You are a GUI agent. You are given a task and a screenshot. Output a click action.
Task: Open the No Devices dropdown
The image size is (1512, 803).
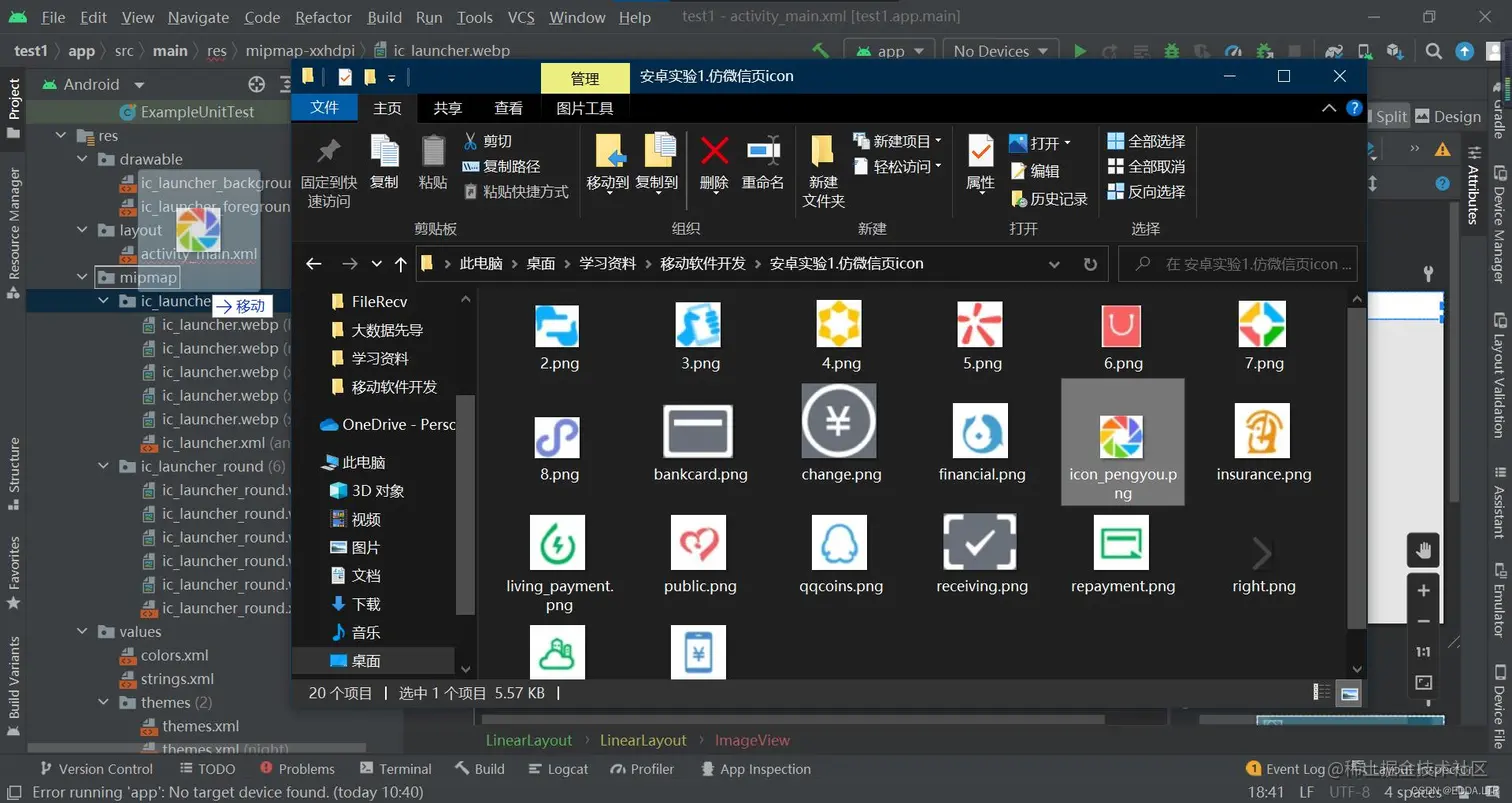(x=999, y=51)
